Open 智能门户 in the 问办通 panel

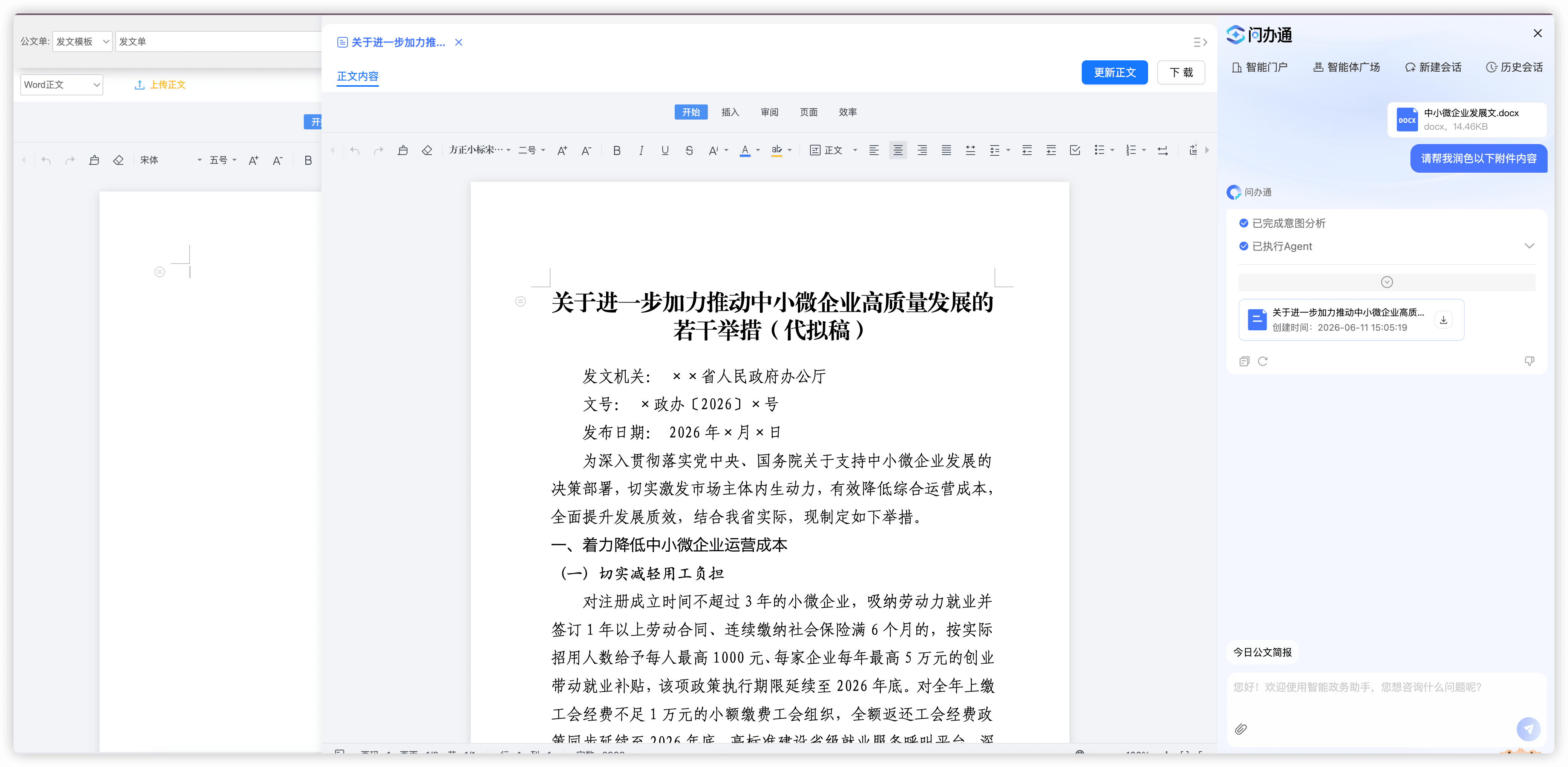1259,67
